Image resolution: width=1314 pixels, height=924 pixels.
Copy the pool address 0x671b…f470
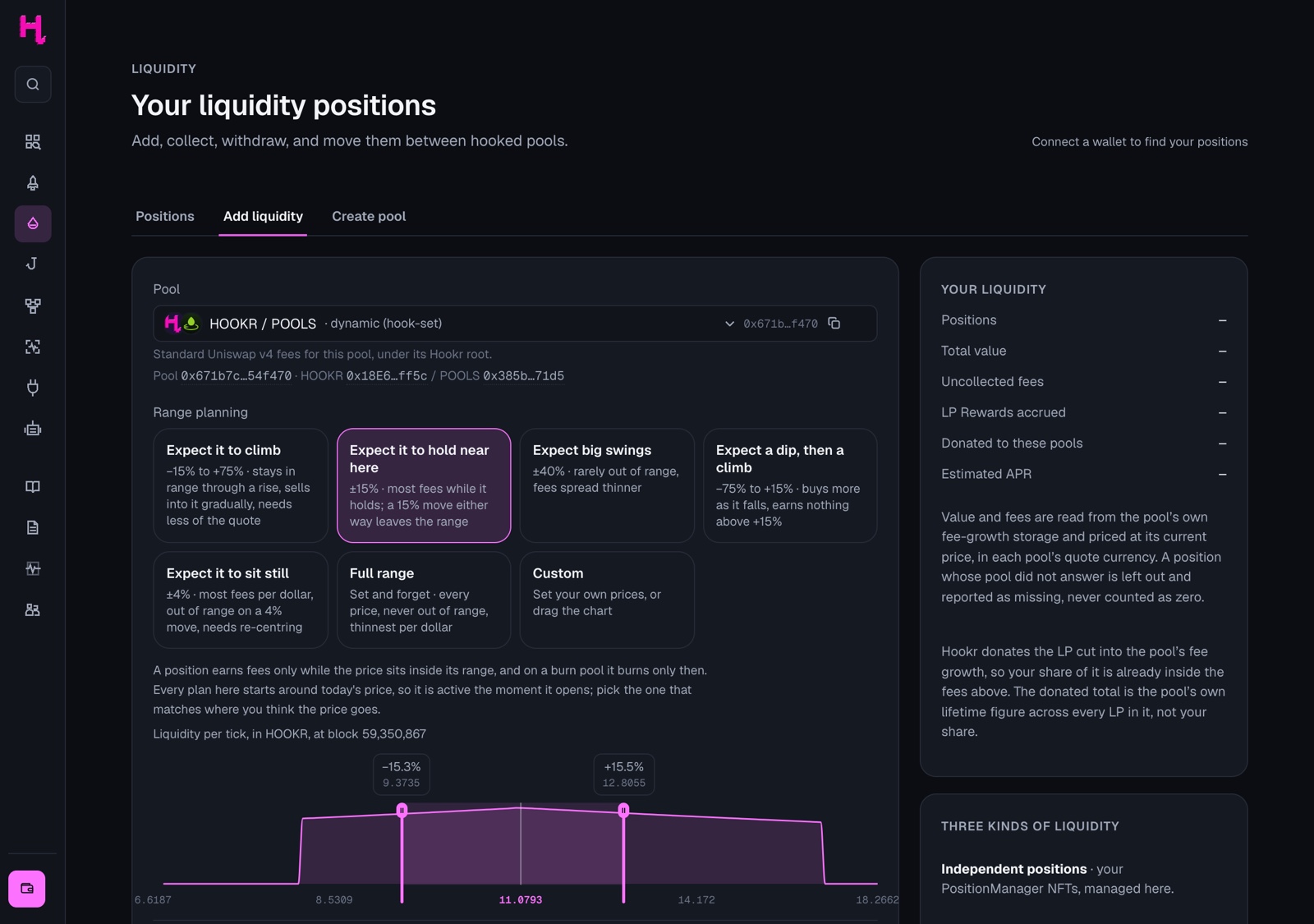[834, 324]
